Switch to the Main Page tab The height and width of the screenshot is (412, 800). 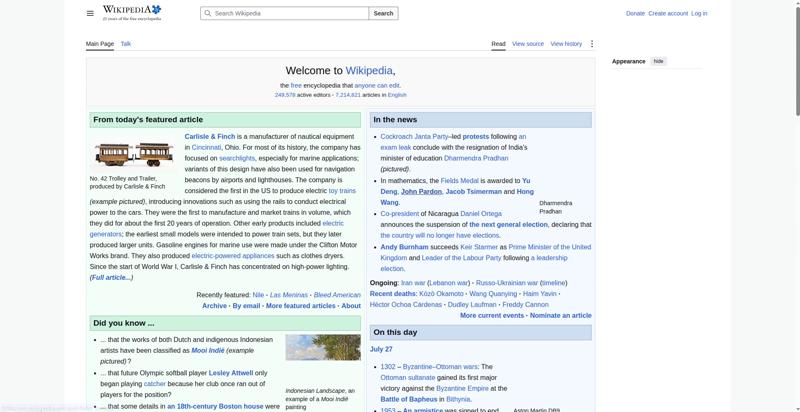click(x=100, y=44)
